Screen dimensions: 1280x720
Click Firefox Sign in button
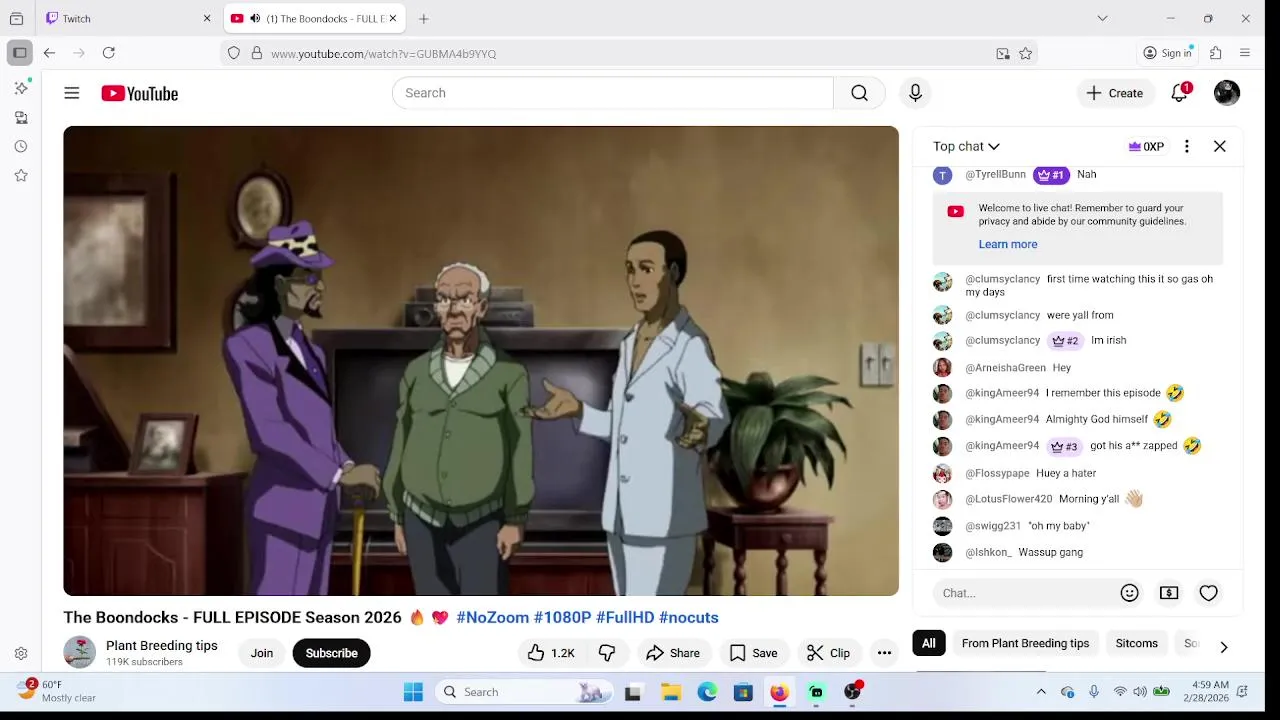point(1168,53)
